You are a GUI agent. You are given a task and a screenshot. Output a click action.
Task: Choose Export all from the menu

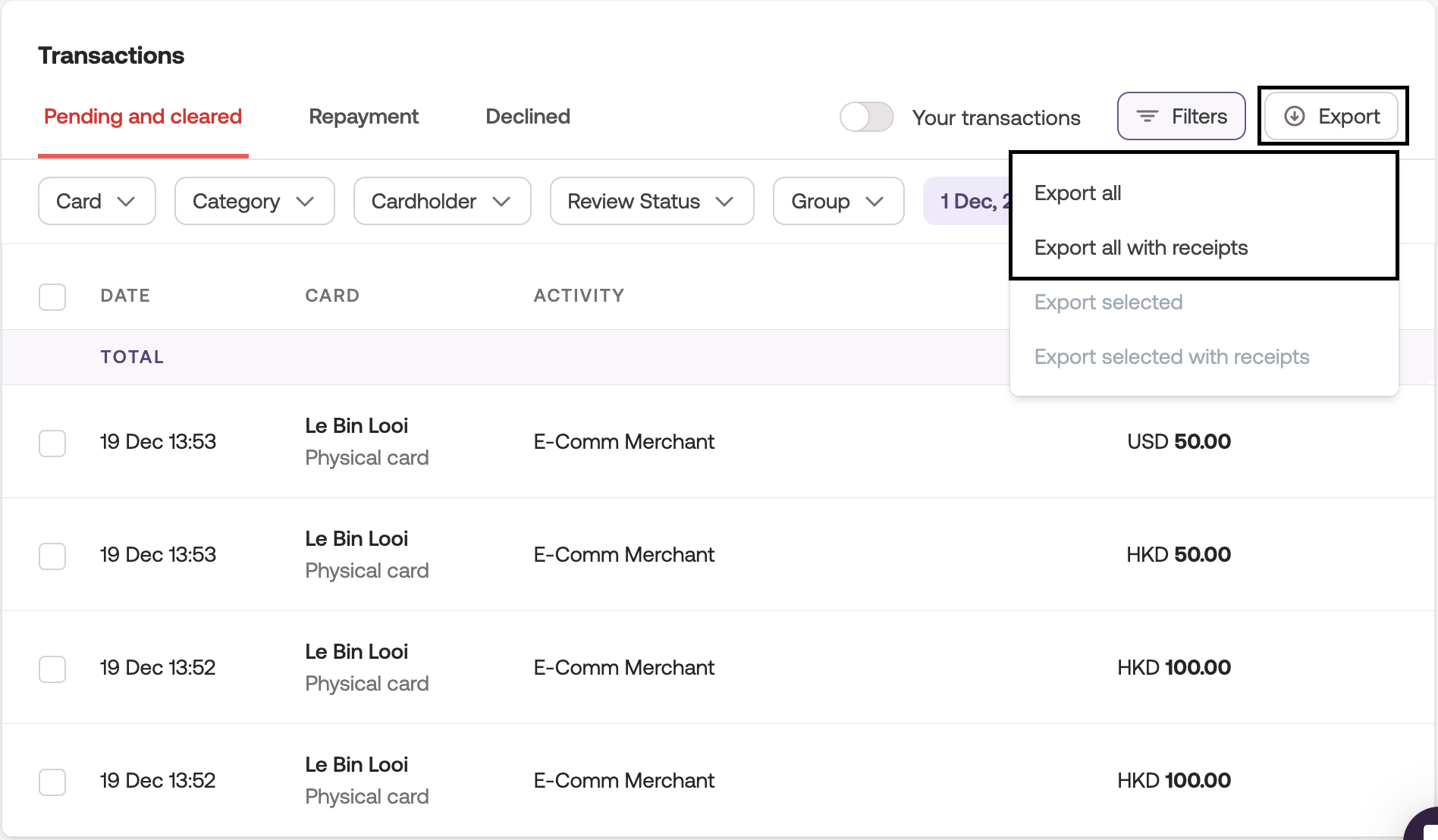pos(1078,193)
